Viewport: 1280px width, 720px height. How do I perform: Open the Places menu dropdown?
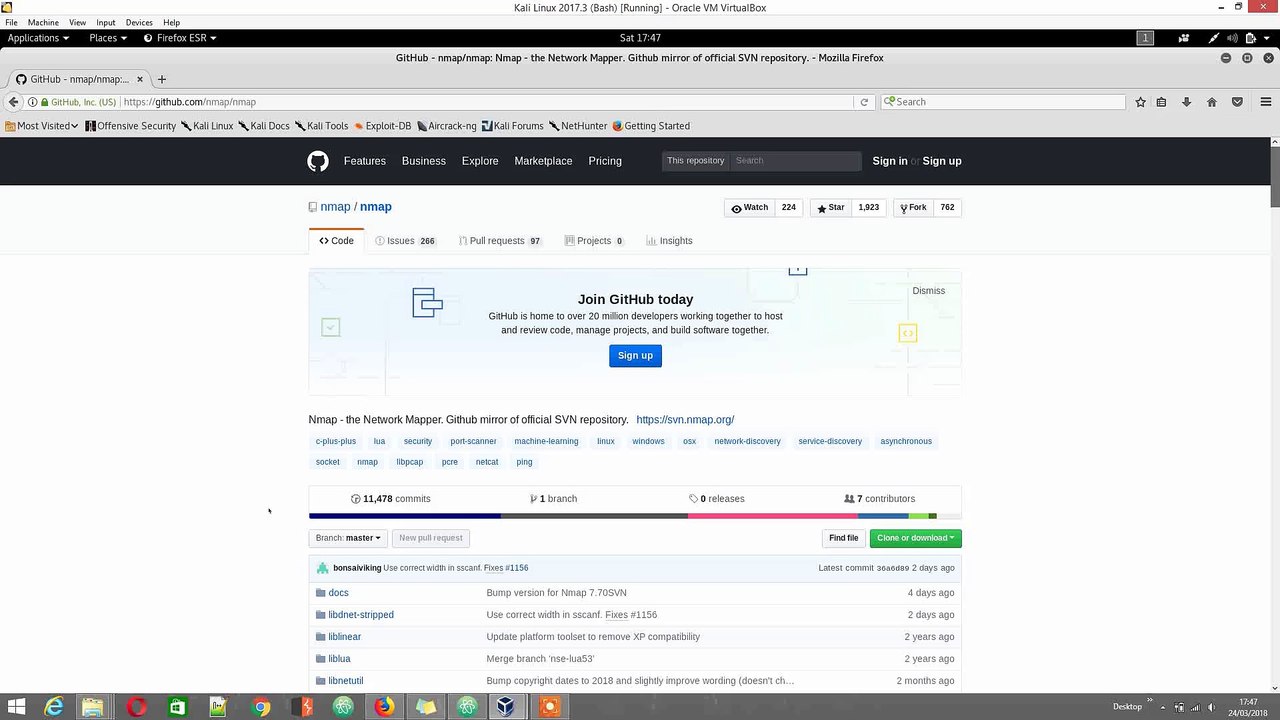click(x=108, y=38)
